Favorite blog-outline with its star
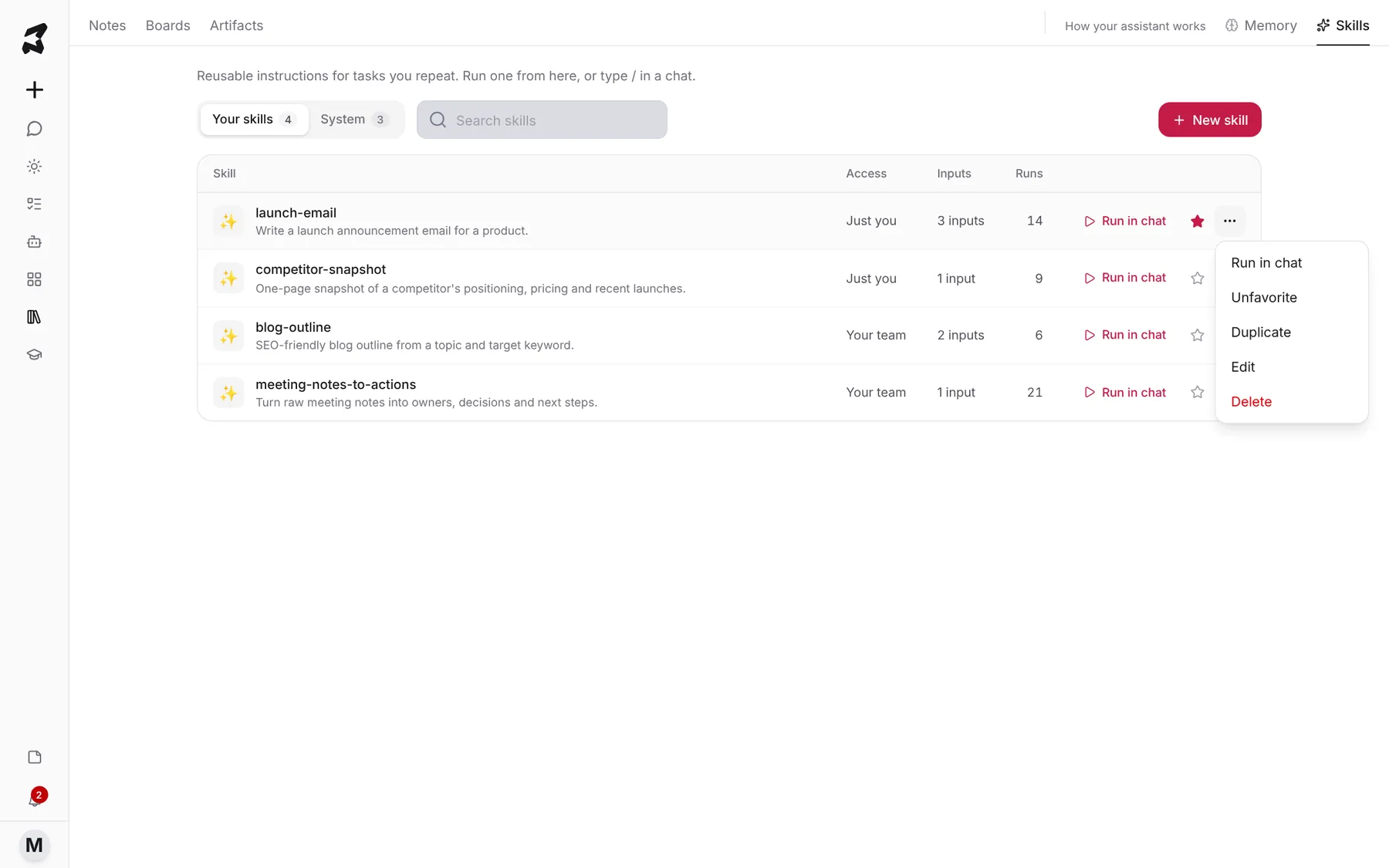1389x868 pixels. pos(1197,335)
